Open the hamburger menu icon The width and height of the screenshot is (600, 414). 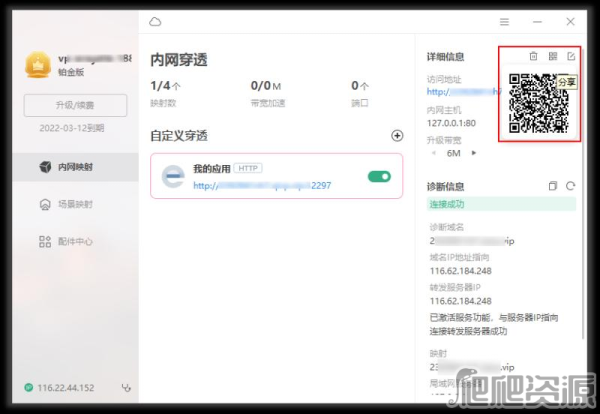(x=504, y=22)
